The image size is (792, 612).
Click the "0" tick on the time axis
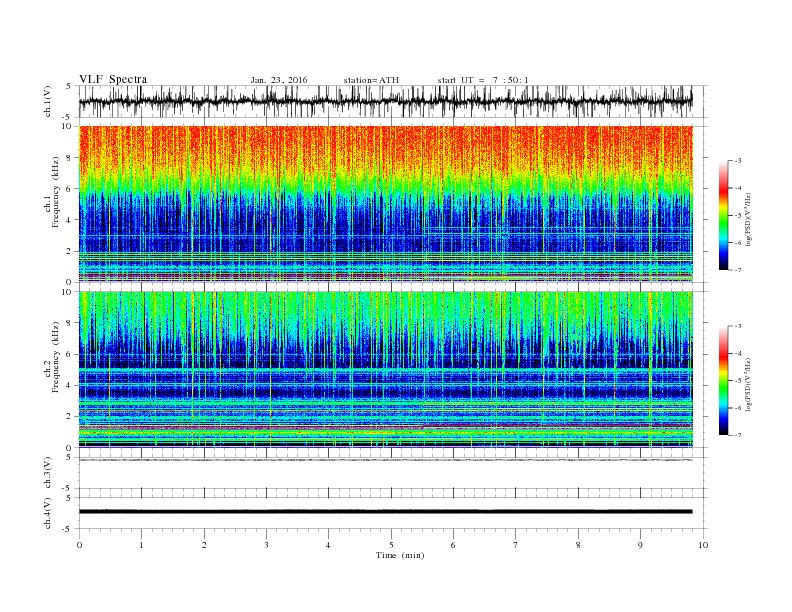pos(79,545)
